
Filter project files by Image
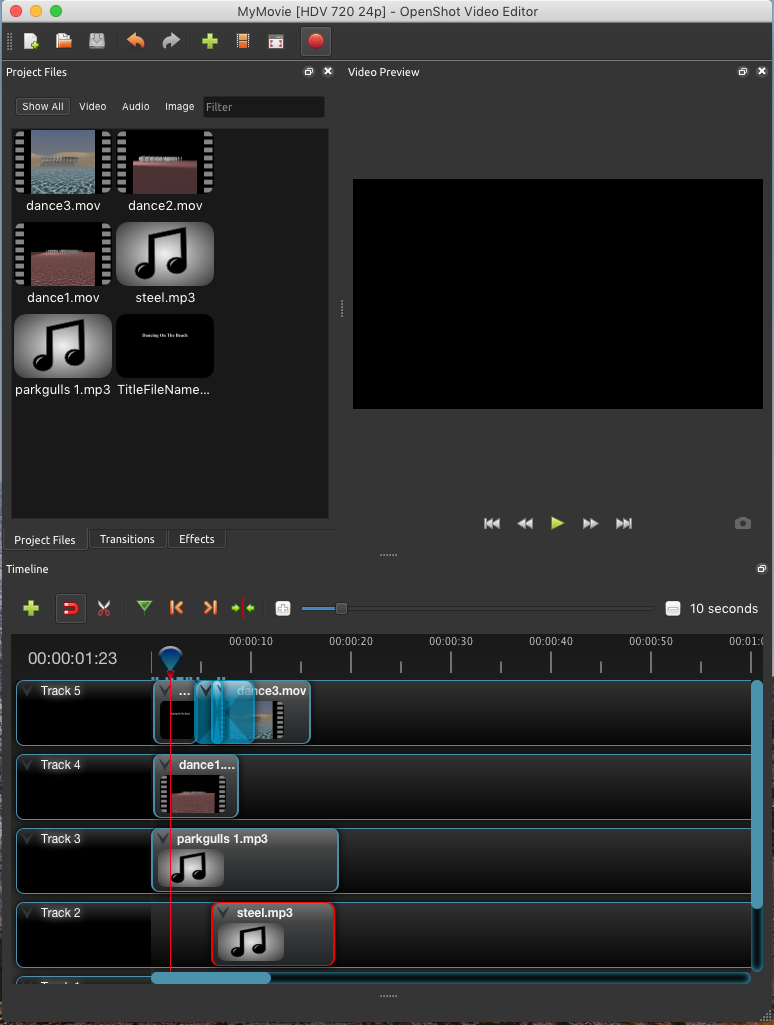point(180,107)
